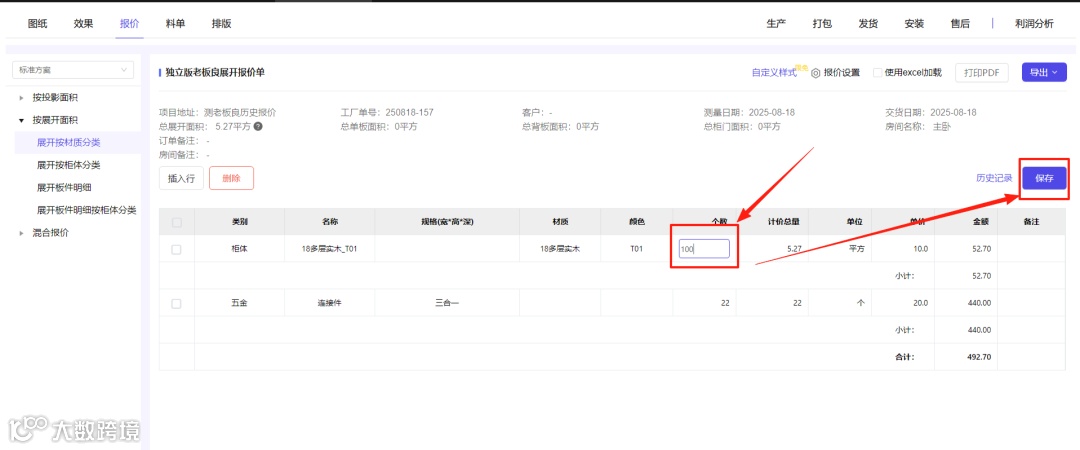Open the 自定义样式 link
1080x450 pixels.
774,72
